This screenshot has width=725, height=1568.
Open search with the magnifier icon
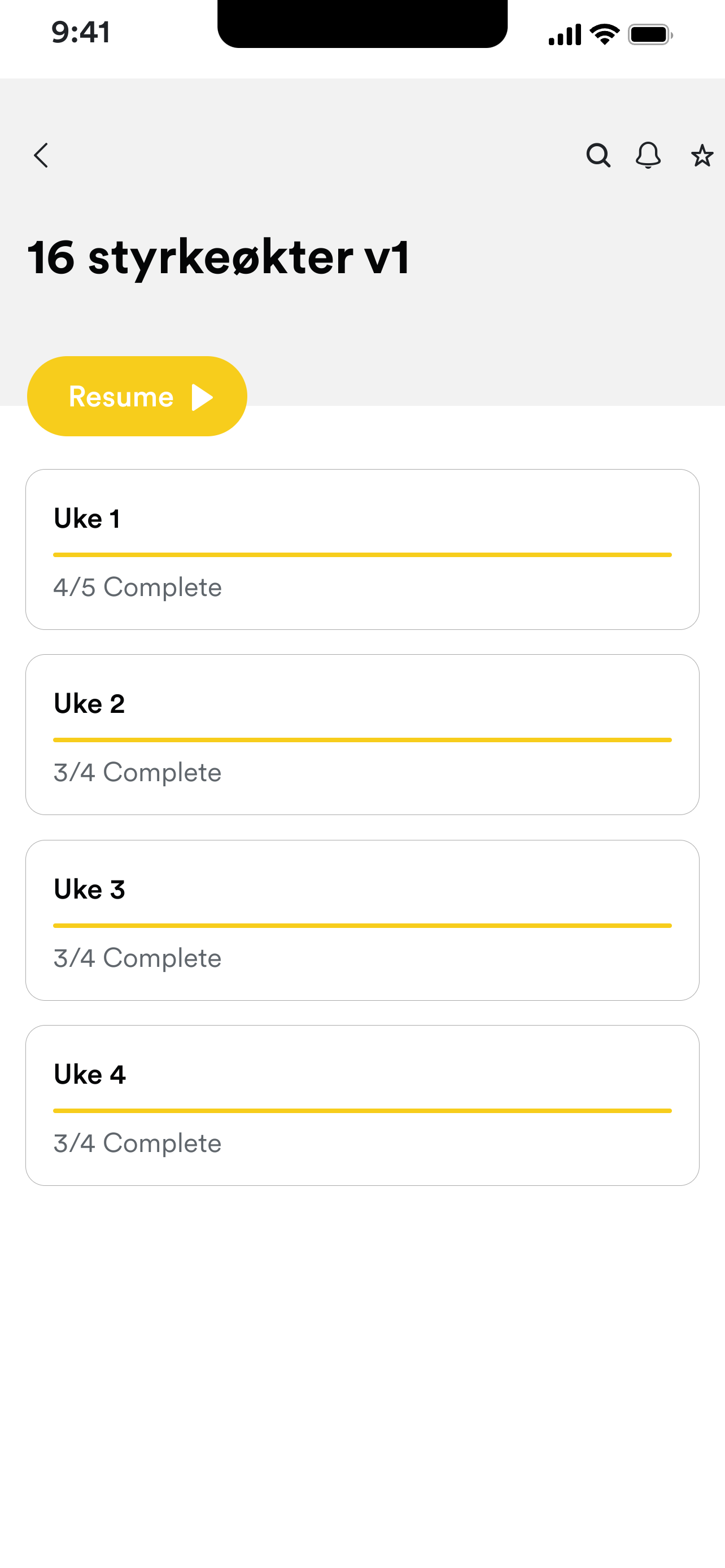coord(599,156)
